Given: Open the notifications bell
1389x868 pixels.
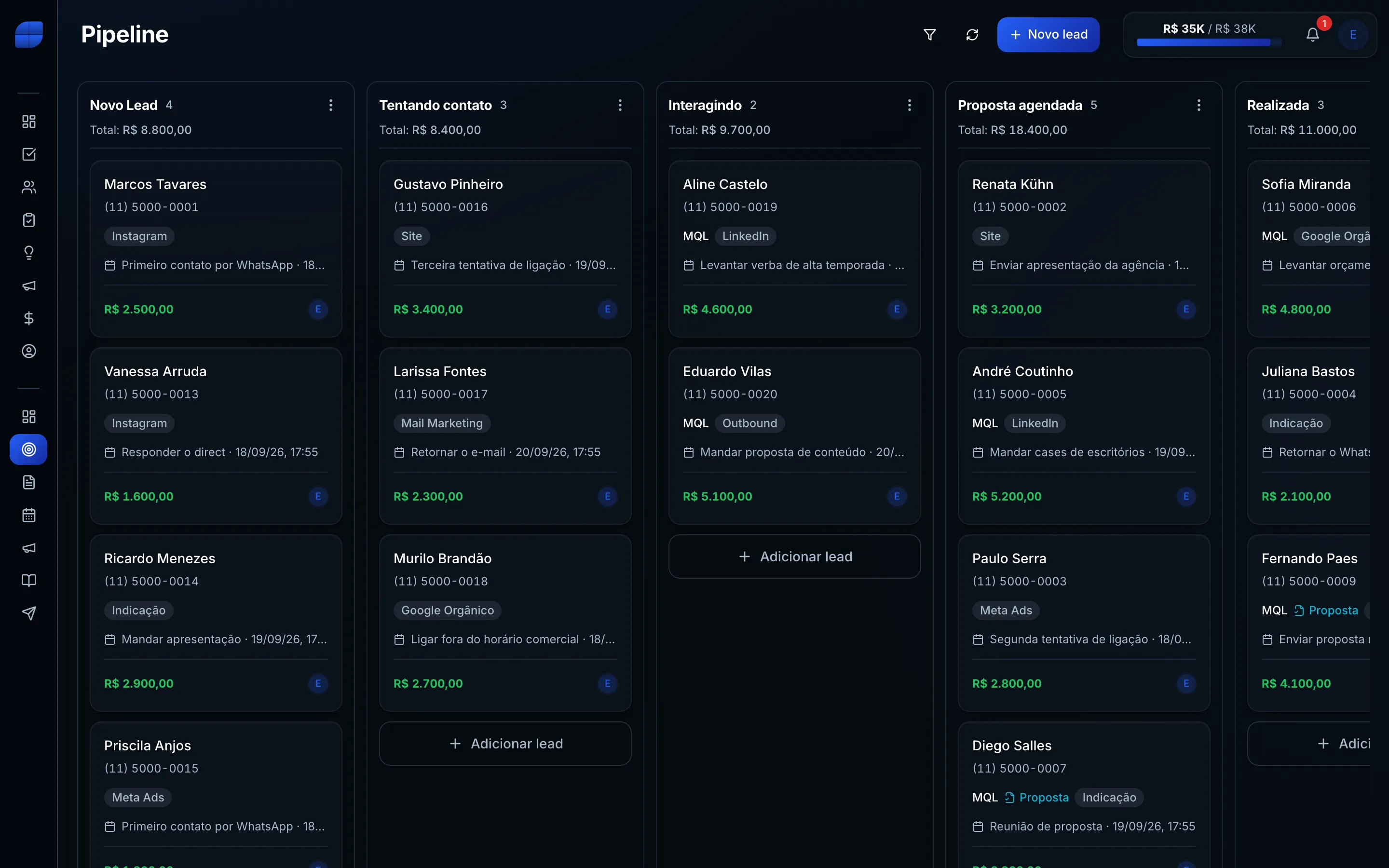Looking at the screenshot, I should pyautogui.click(x=1313, y=34).
